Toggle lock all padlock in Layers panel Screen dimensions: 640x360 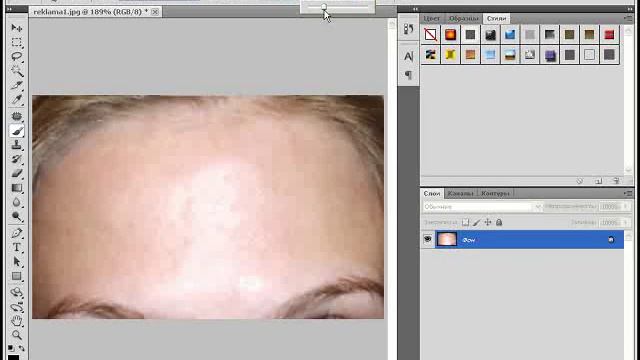click(x=499, y=222)
